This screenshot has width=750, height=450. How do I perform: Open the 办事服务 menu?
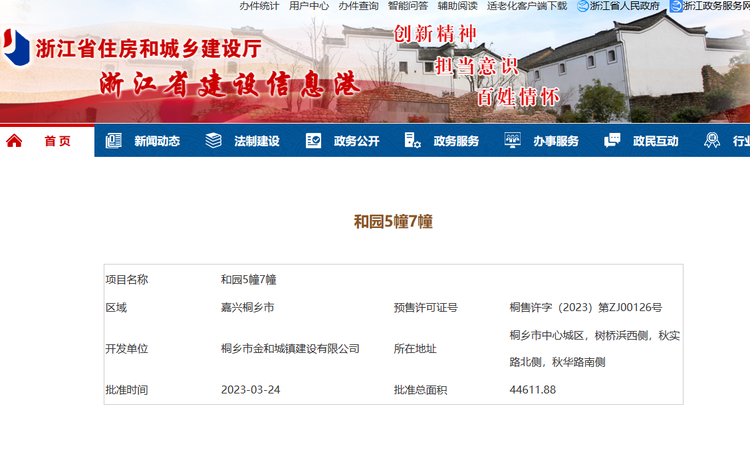pyautogui.click(x=556, y=141)
